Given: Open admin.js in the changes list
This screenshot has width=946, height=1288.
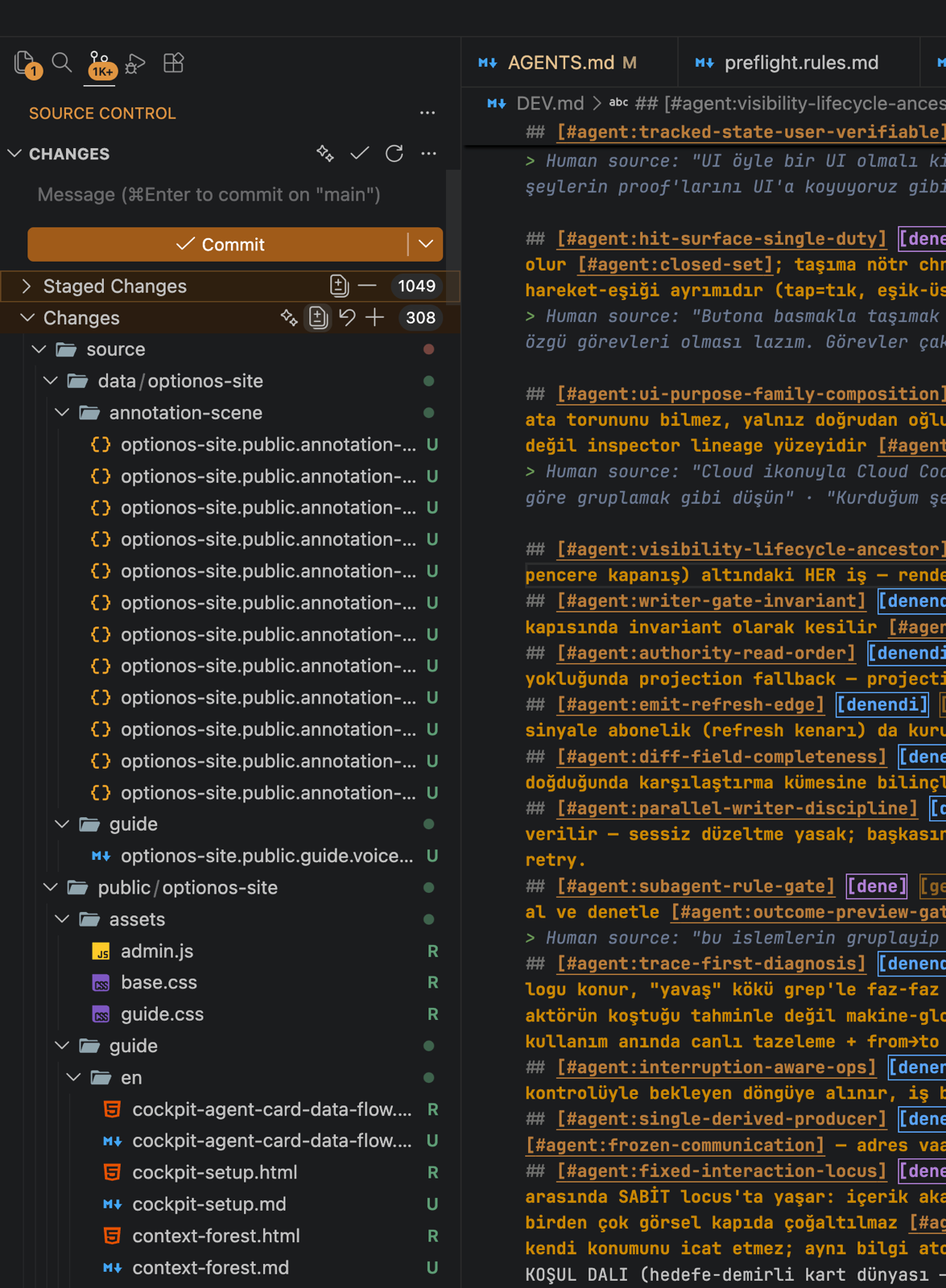Looking at the screenshot, I should pos(157,951).
